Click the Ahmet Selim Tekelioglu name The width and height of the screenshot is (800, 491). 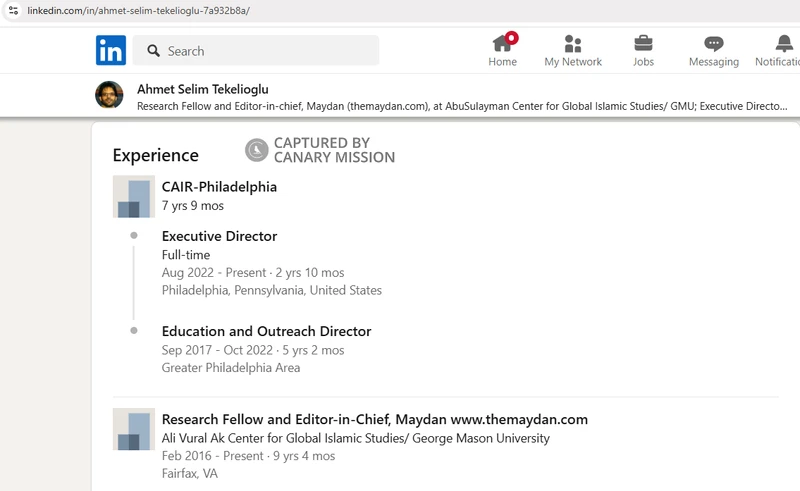pos(202,89)
